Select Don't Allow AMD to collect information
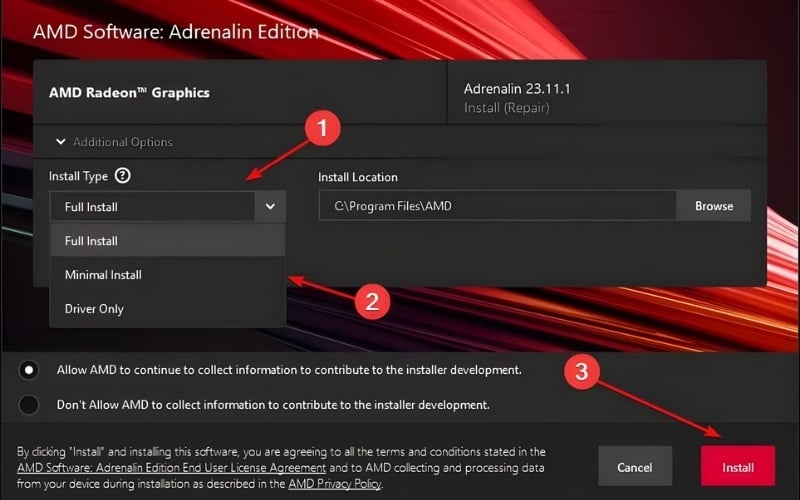Viewport: 800px width, 500px height. (29, 405)
